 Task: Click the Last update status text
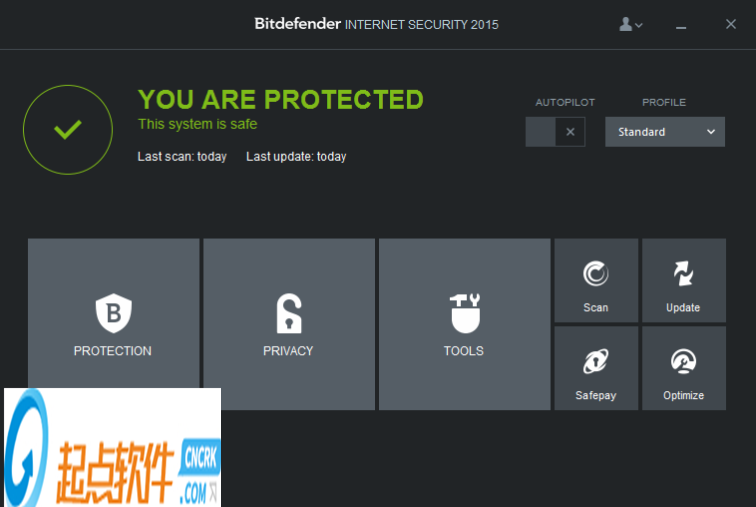tap(296, 157)
